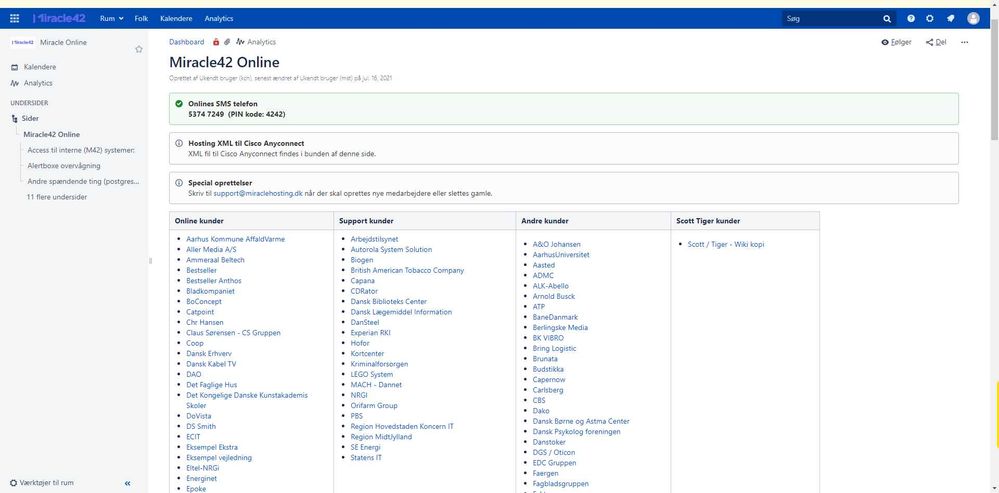Viewport: 999px width, 493px height.
Task: Open A&O Johansen link
Action: pos(556,244)
